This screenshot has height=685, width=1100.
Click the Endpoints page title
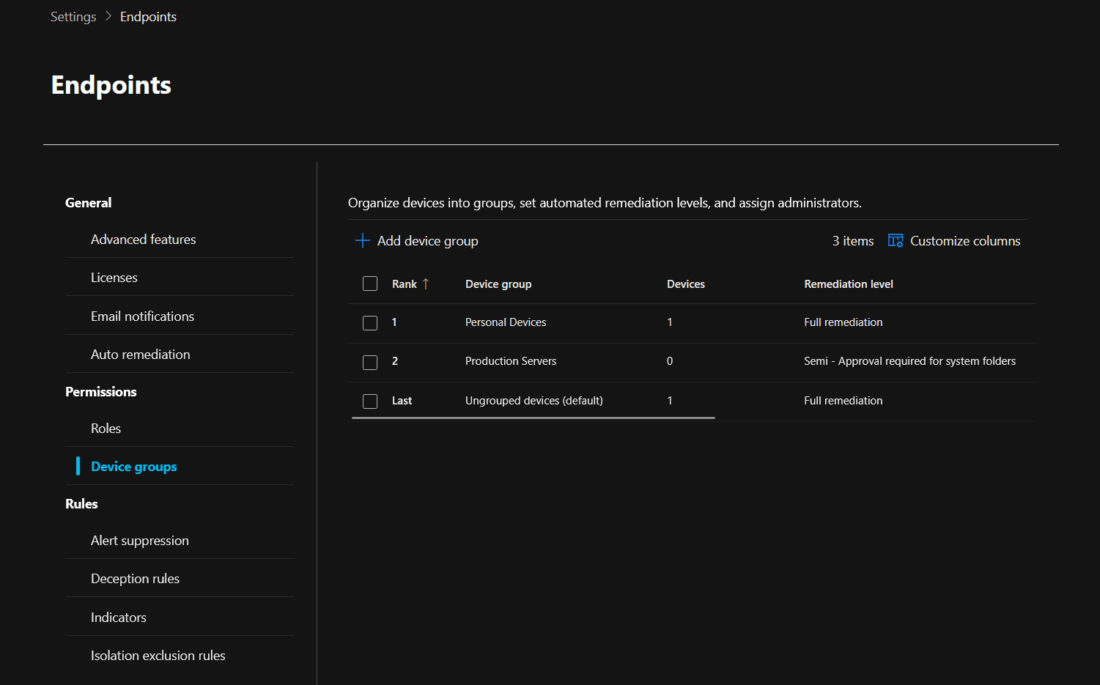111,84
